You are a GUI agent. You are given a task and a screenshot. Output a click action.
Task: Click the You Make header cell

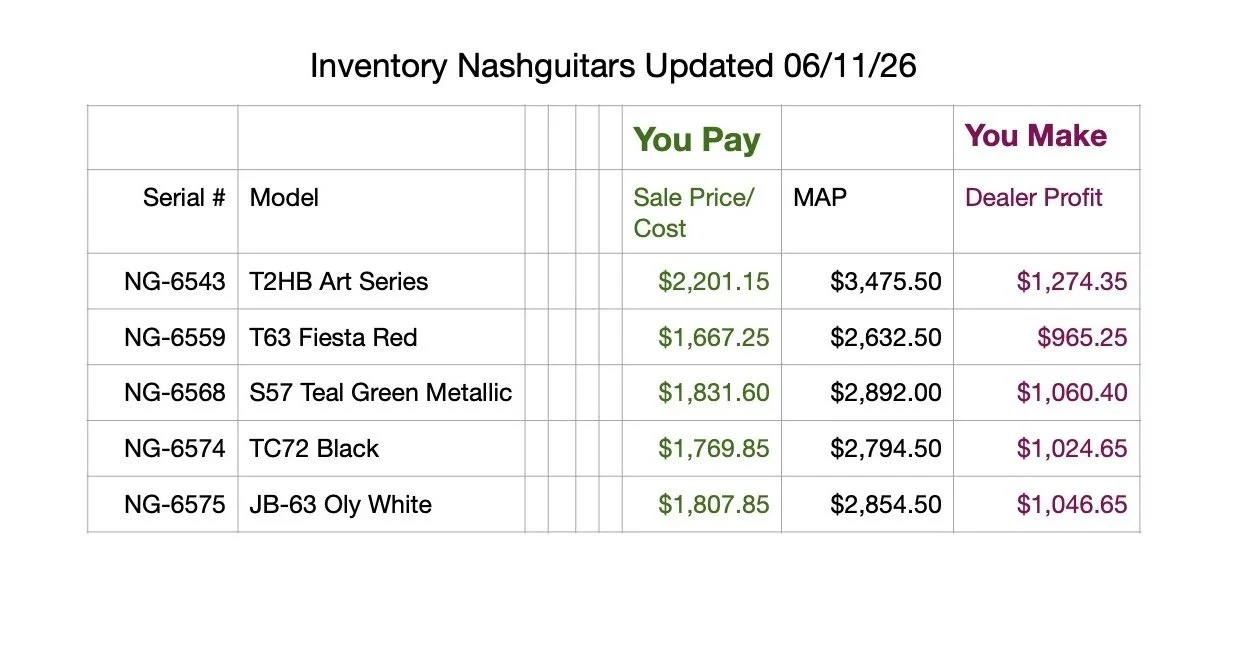(x=1046, y=137)
